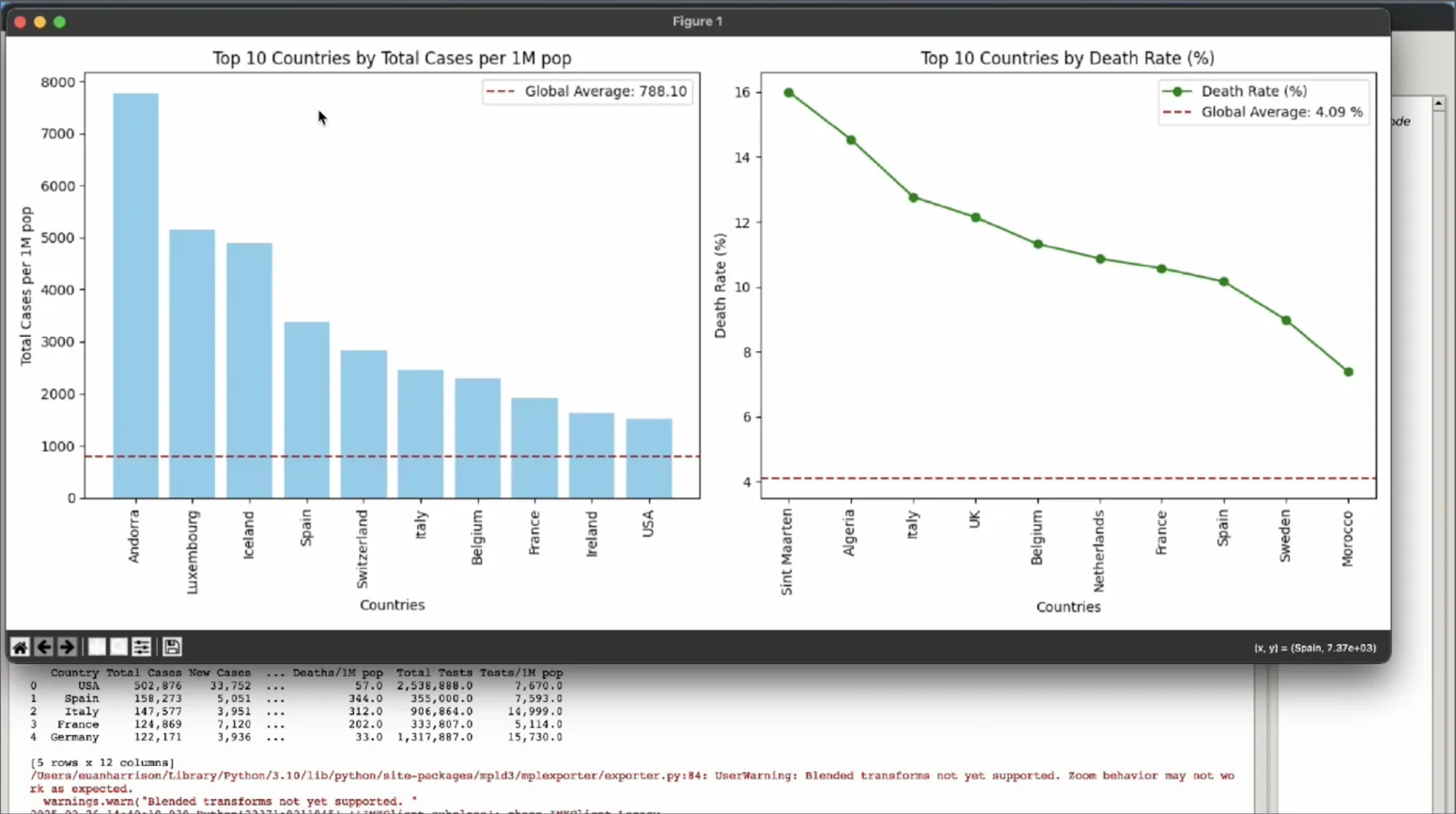Click the 'Global Average: 788.10' legend entry
Screen dimensions: 1456x814
(587, 91)
